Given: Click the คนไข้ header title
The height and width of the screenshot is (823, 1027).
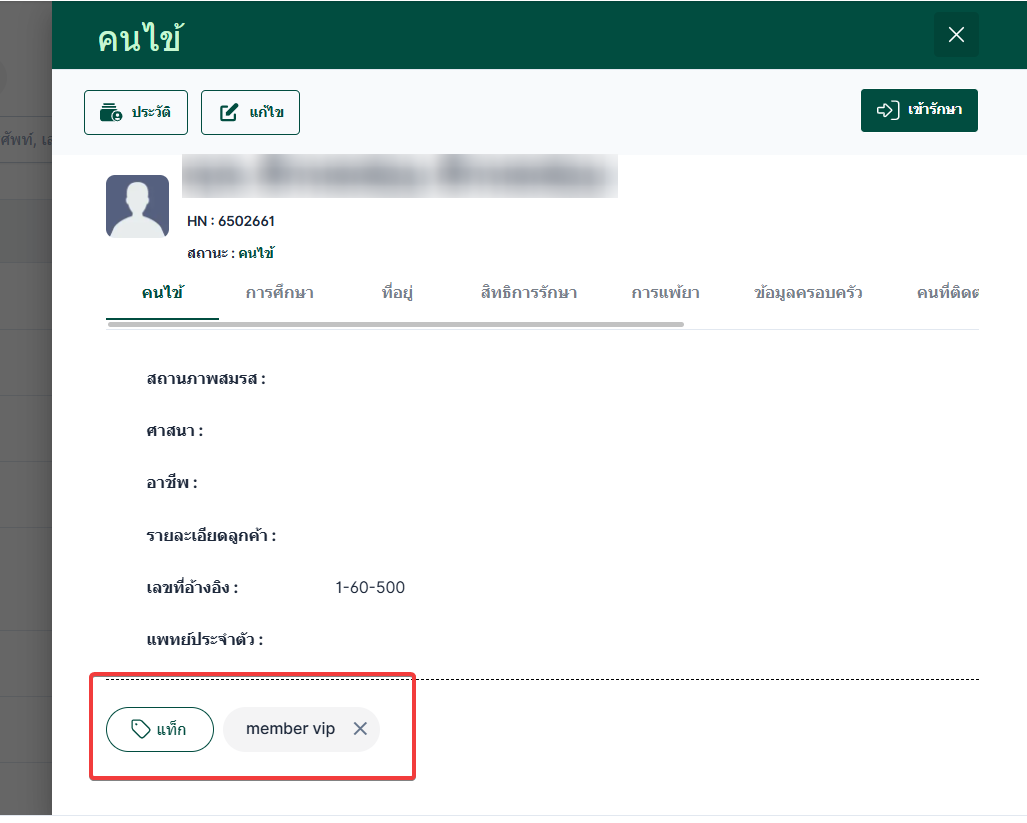Looking at the screenshot, I should 140,37.
